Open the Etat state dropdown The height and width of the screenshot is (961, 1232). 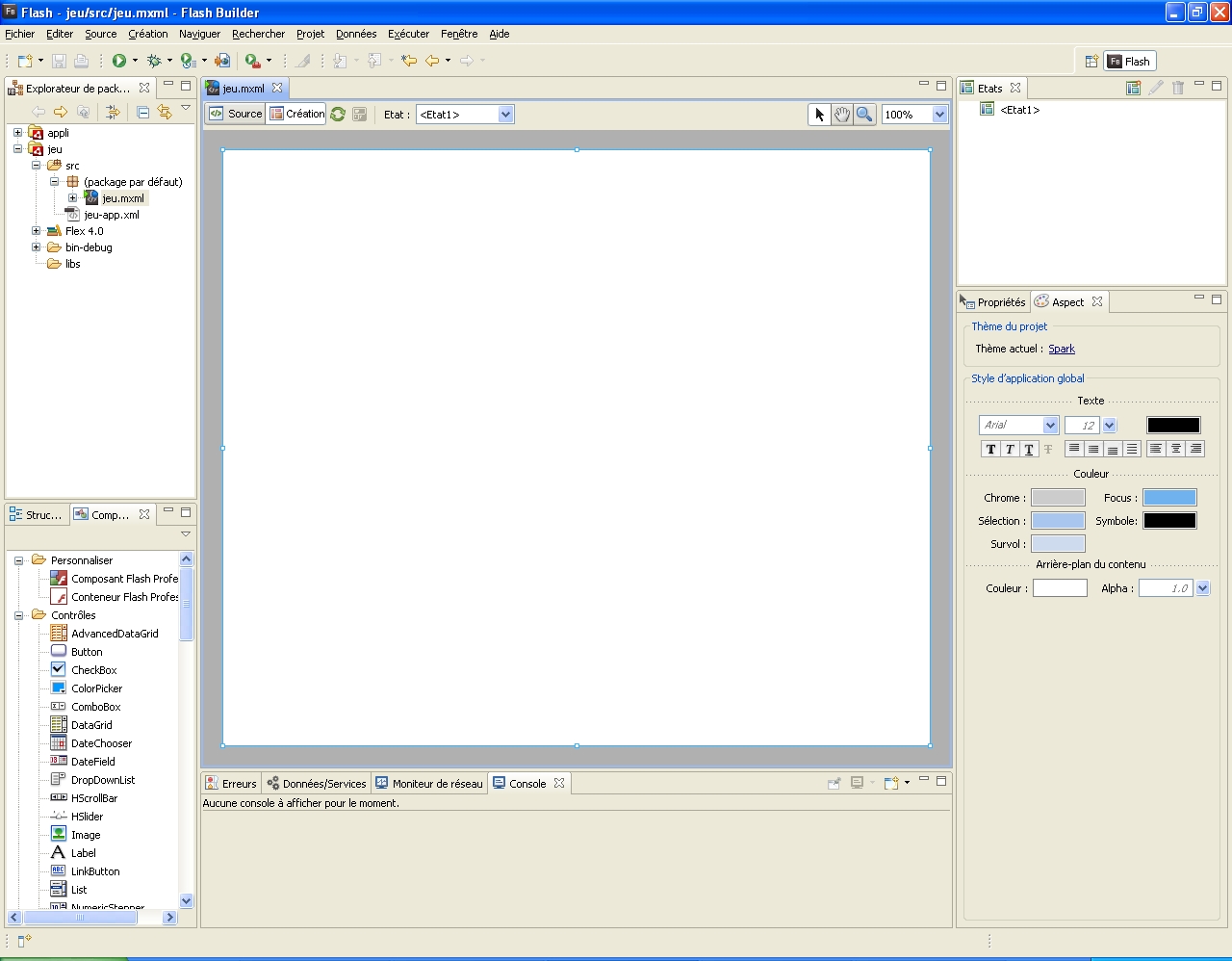[505, 115]
